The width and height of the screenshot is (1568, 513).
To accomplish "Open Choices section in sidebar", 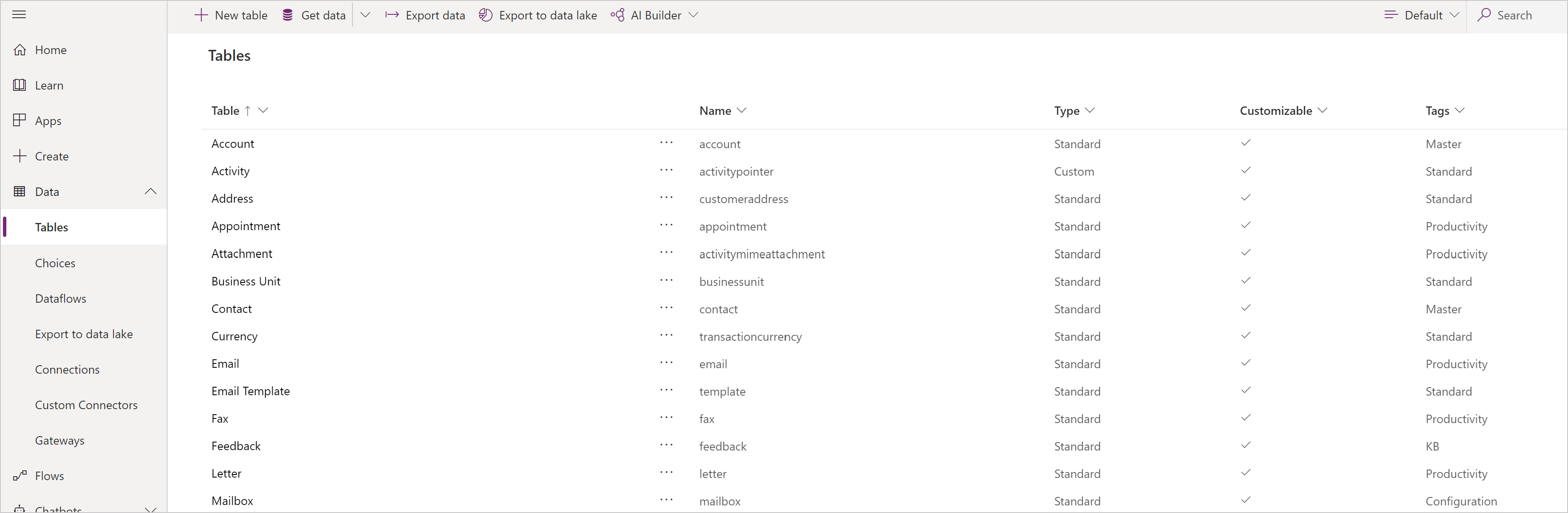I will (x=55, y=262).
